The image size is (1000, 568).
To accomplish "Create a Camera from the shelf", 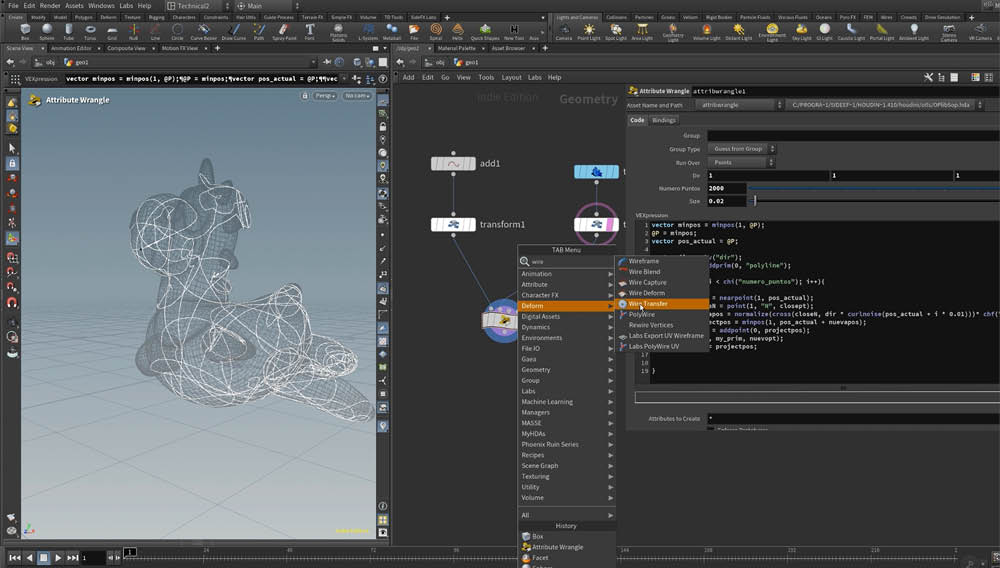I will 564,31.
